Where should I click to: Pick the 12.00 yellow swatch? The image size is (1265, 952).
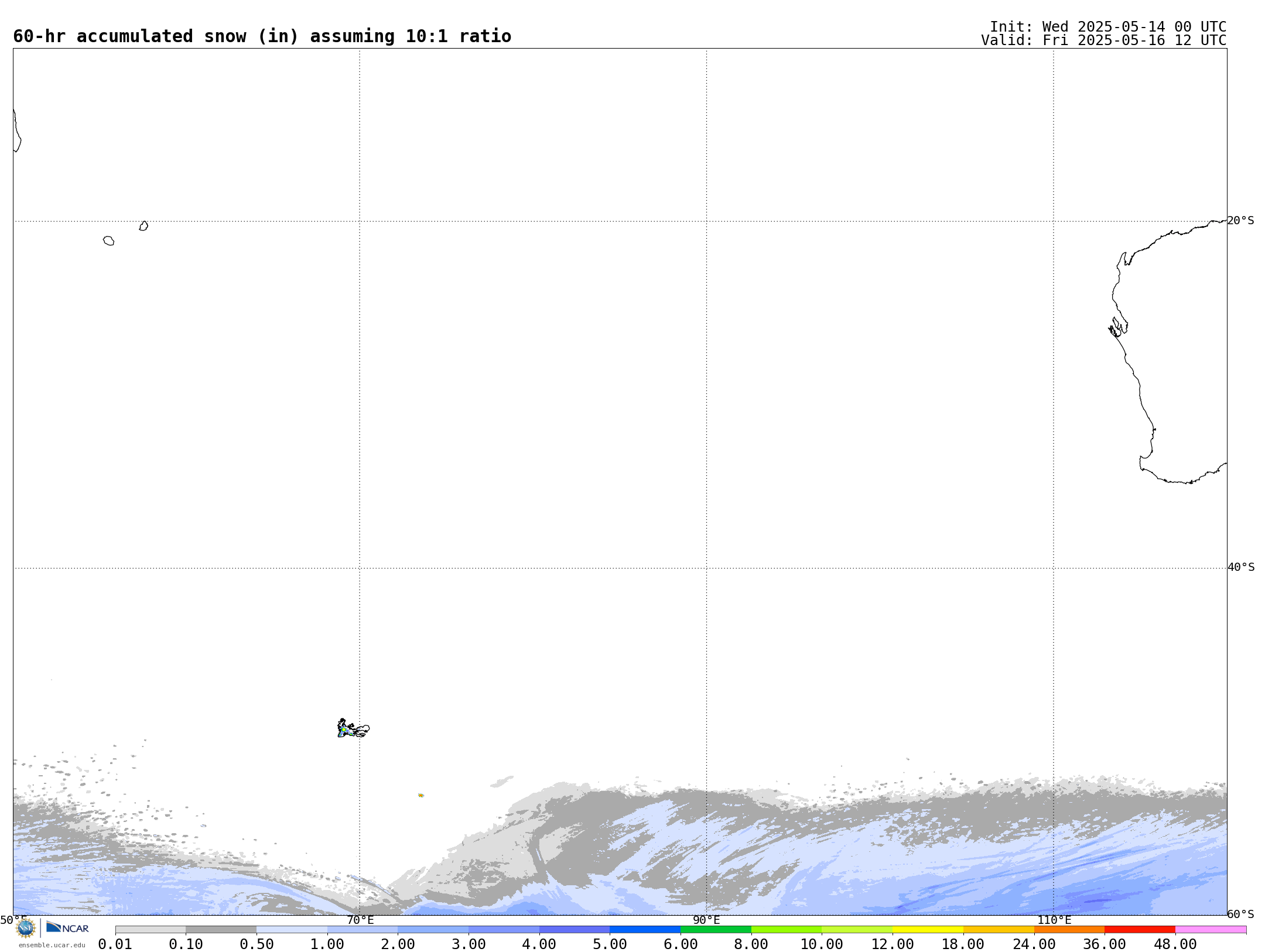[928, 930]
